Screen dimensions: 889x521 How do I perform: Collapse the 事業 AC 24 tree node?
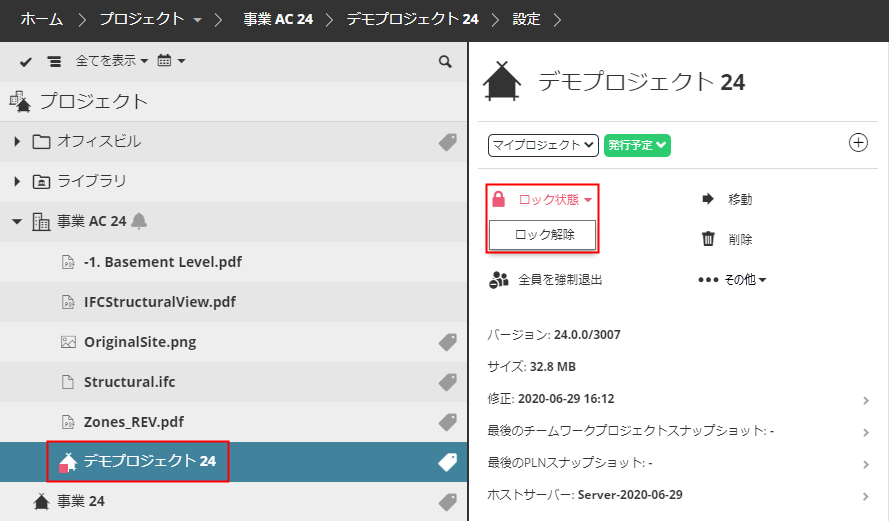point(17,222)
